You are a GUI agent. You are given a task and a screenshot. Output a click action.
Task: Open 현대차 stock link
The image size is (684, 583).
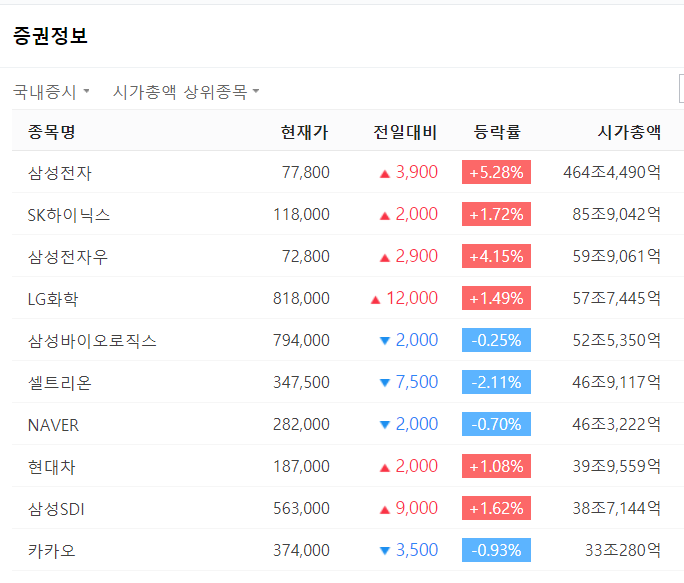(51, 466)
